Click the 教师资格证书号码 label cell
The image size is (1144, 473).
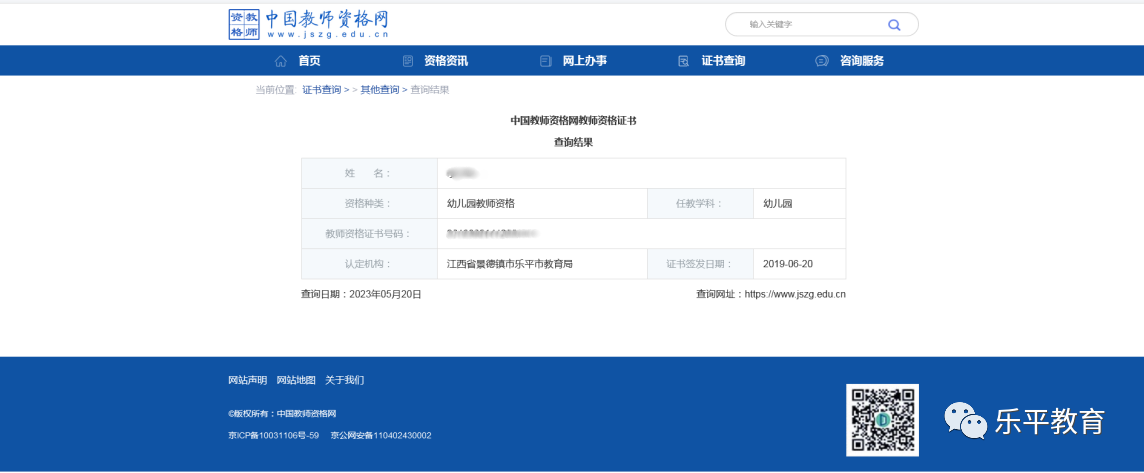[x=369, y=234]
